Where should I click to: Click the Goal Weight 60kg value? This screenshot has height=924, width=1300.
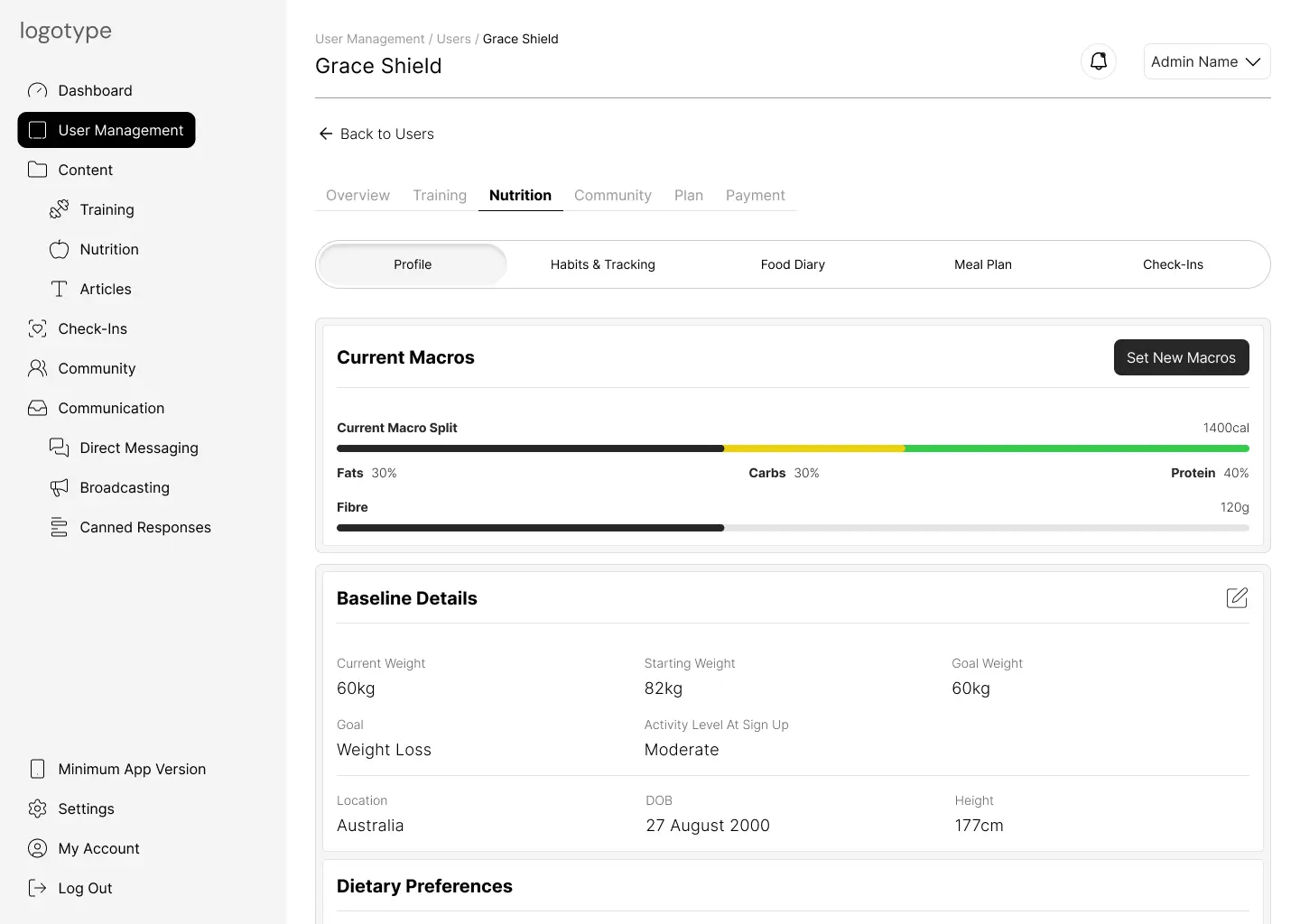pyautogui.click(x=970, y=688)
